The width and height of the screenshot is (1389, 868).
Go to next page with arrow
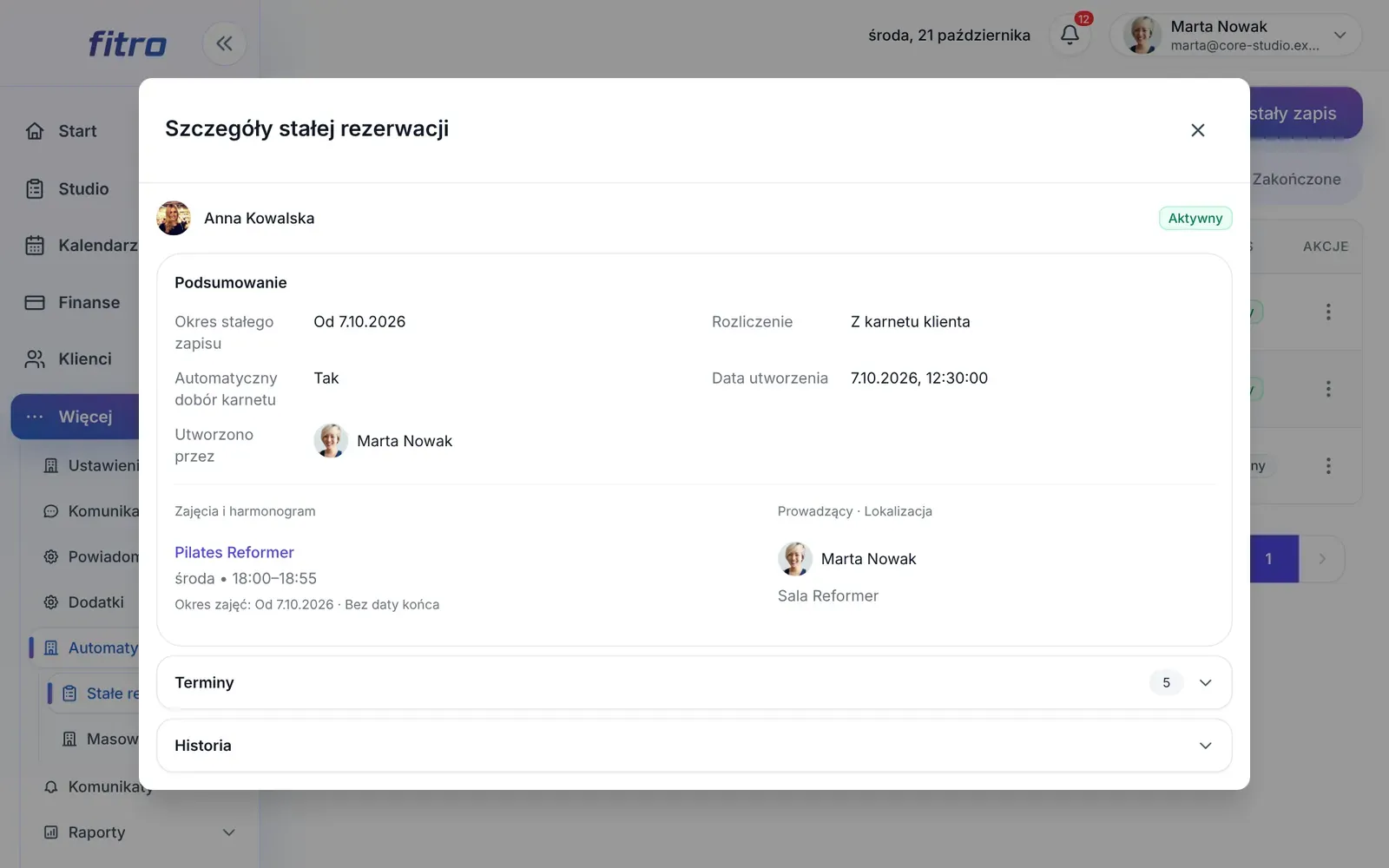pyautogui.click(x=1322, y=559)
